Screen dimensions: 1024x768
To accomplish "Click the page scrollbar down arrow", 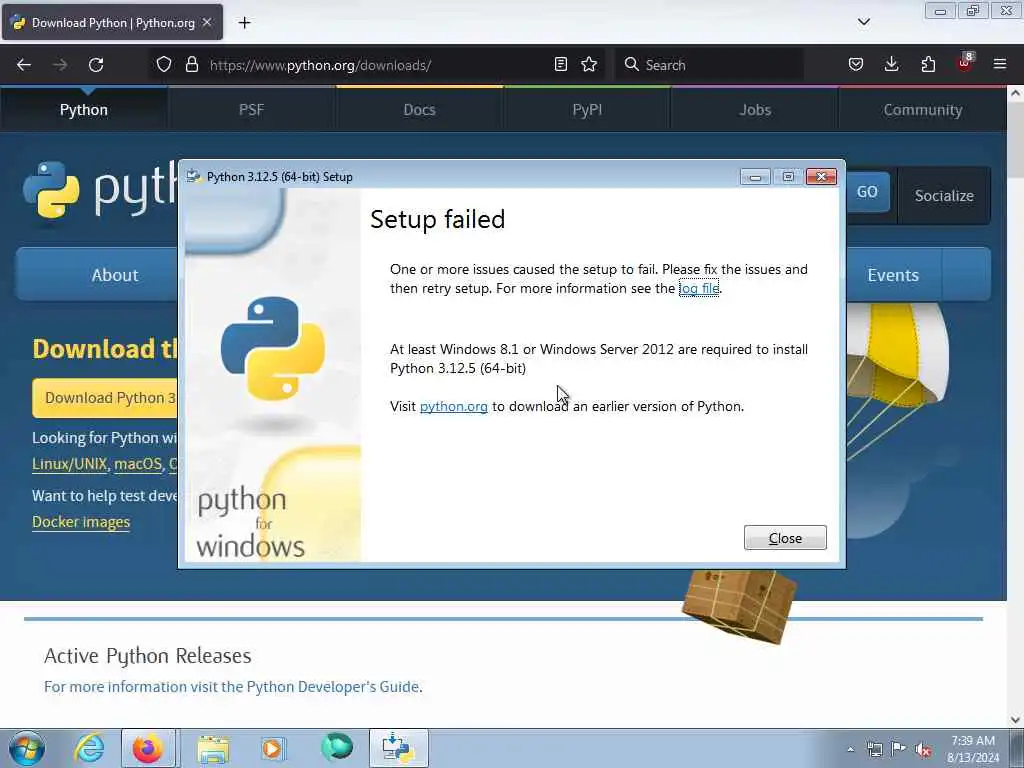I will 1015,720.
